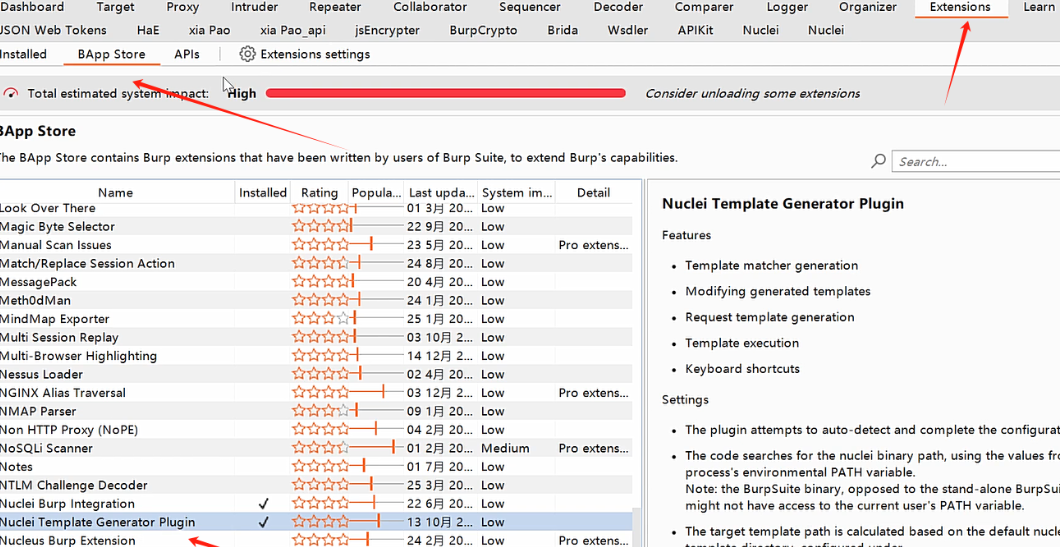Select the Nessus Loader extension
The height and width of the screenshot is (547, 1062).
316,374
